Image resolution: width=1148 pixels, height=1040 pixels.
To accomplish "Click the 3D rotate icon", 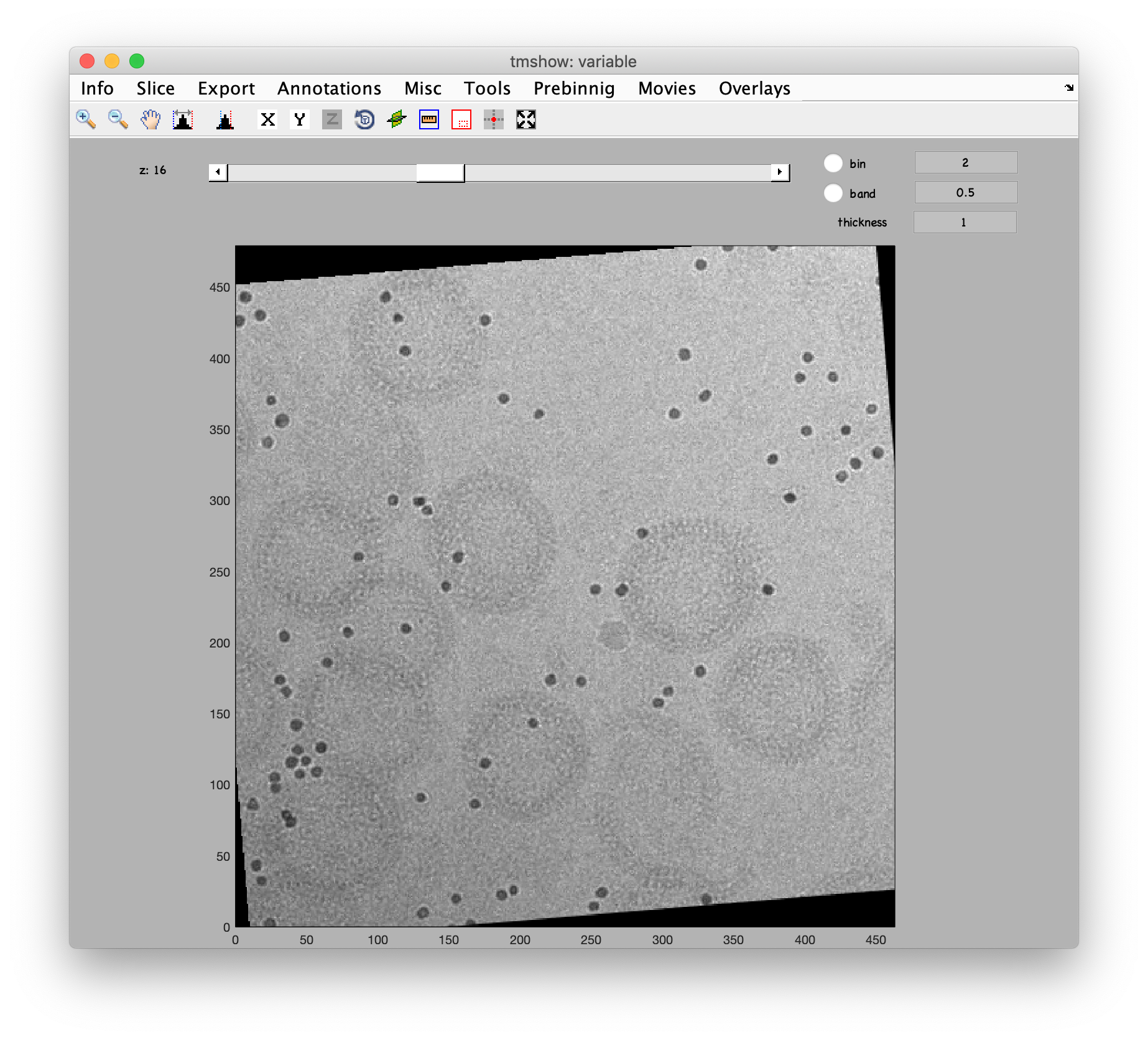I will (x=364, y=119).
